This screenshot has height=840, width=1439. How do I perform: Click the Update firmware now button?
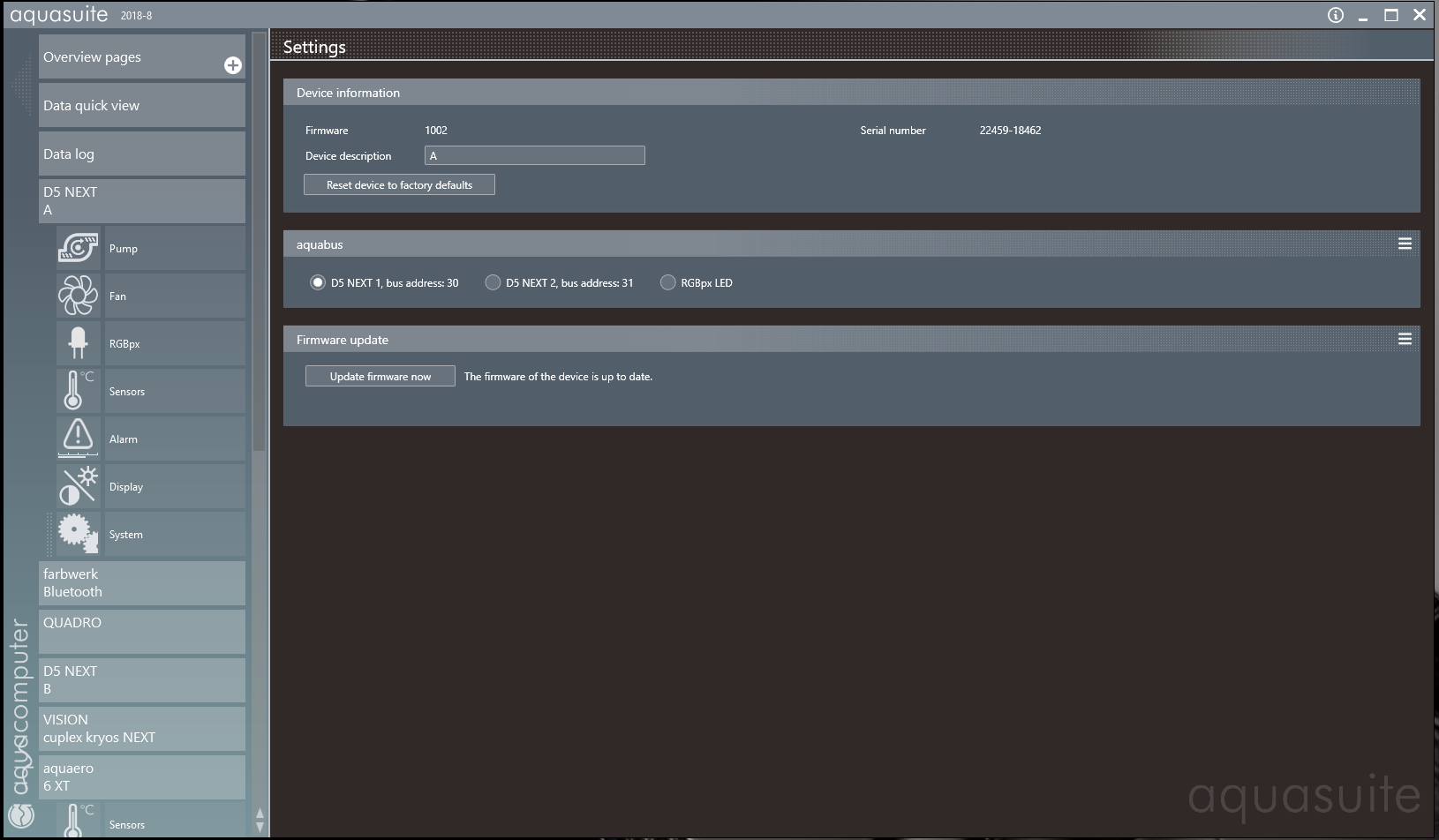coord(380,376)
